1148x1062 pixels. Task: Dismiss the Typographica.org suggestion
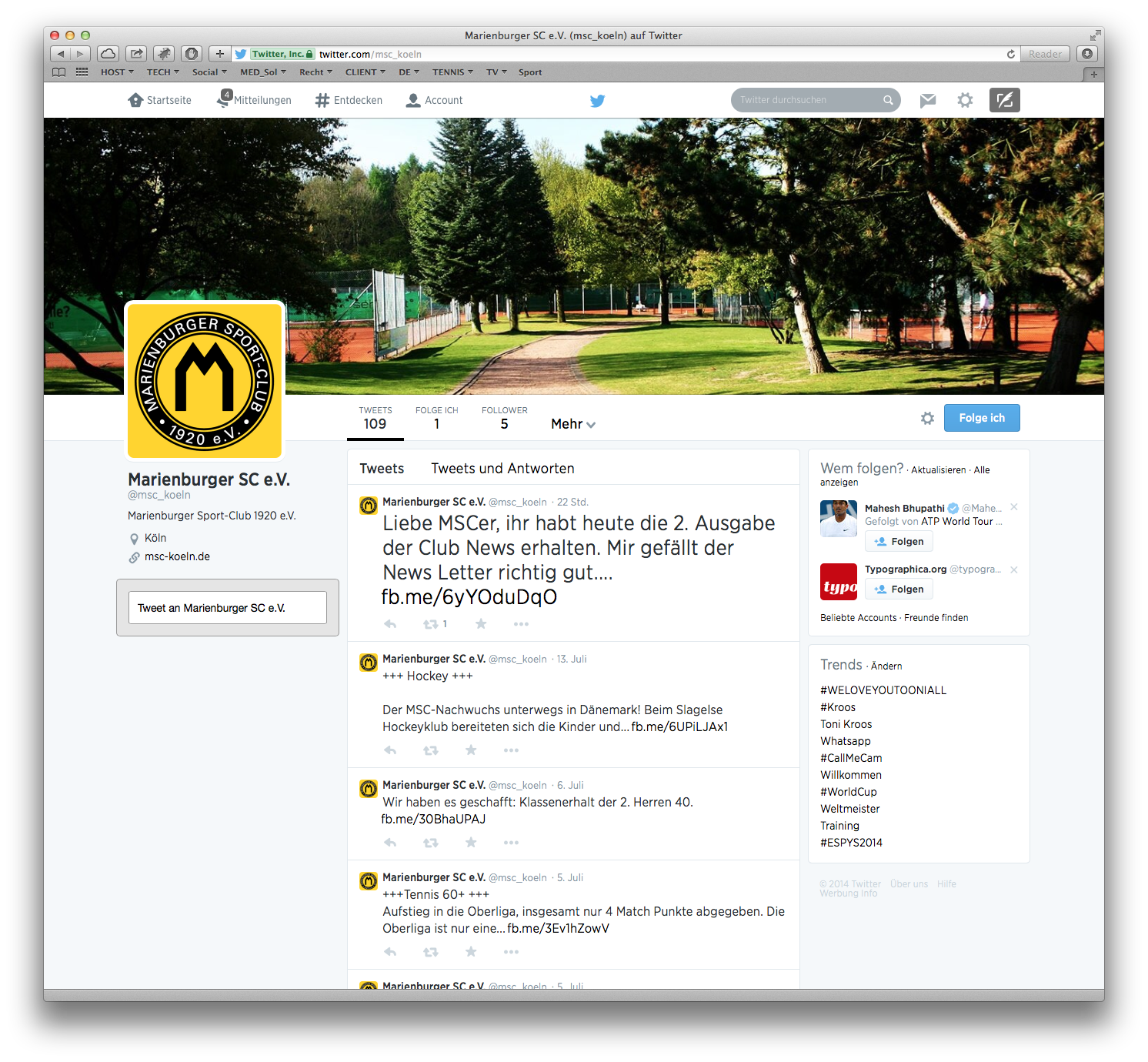click(x=1014, y=570)
